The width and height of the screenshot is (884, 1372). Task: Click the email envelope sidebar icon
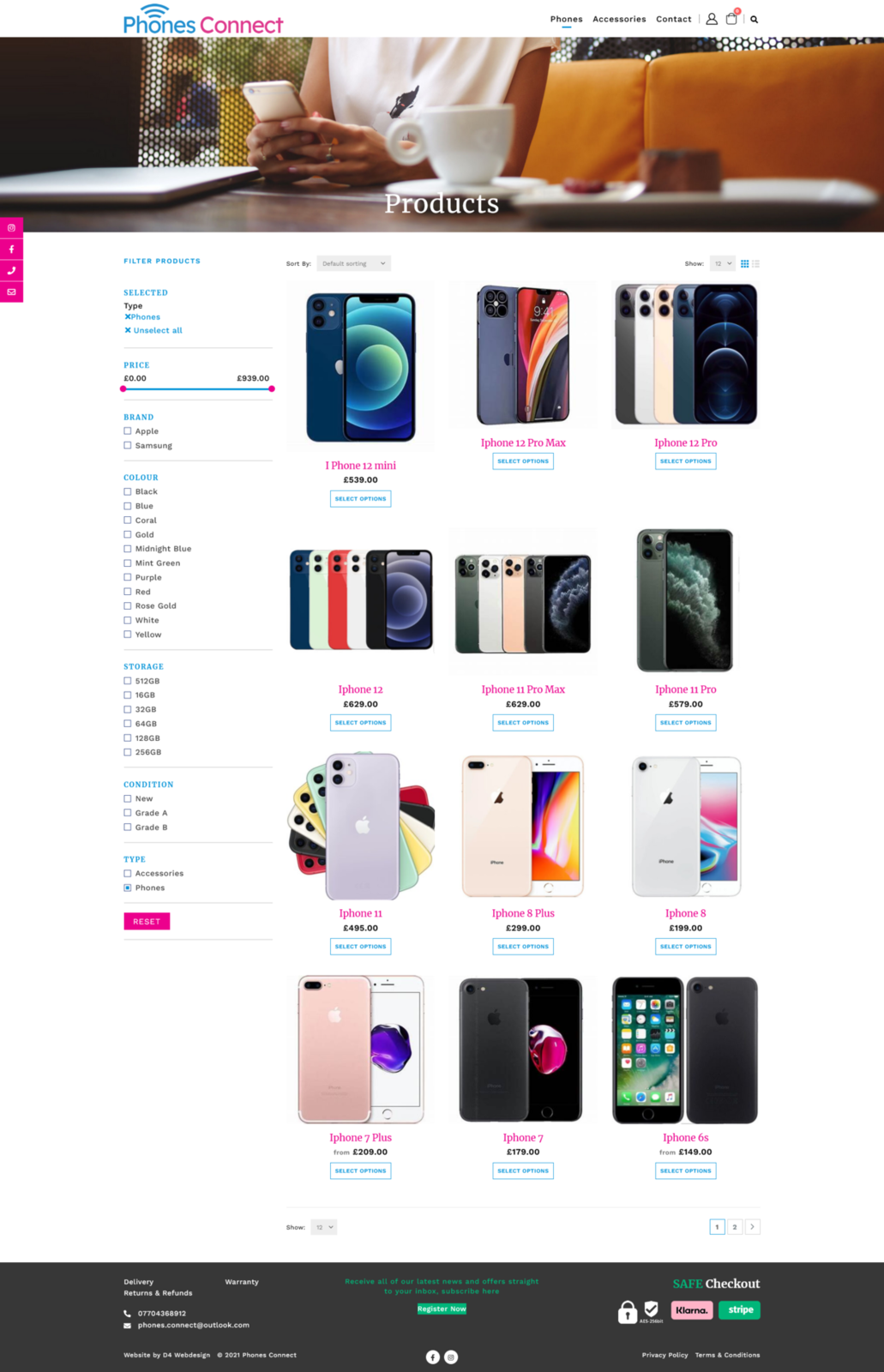pos(11,292)
